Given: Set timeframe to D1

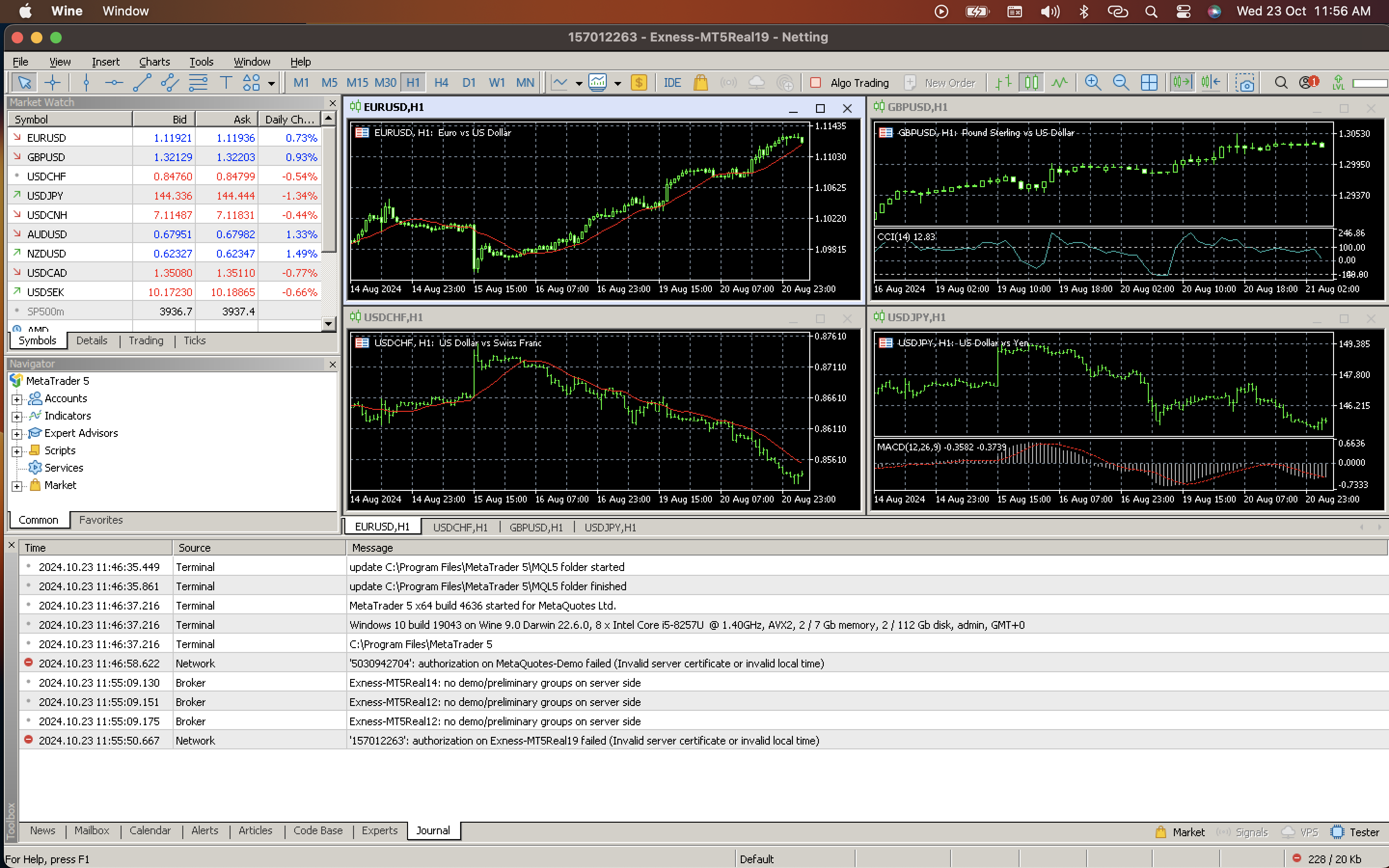Looking at the screenshot, I should pos(469,82).
